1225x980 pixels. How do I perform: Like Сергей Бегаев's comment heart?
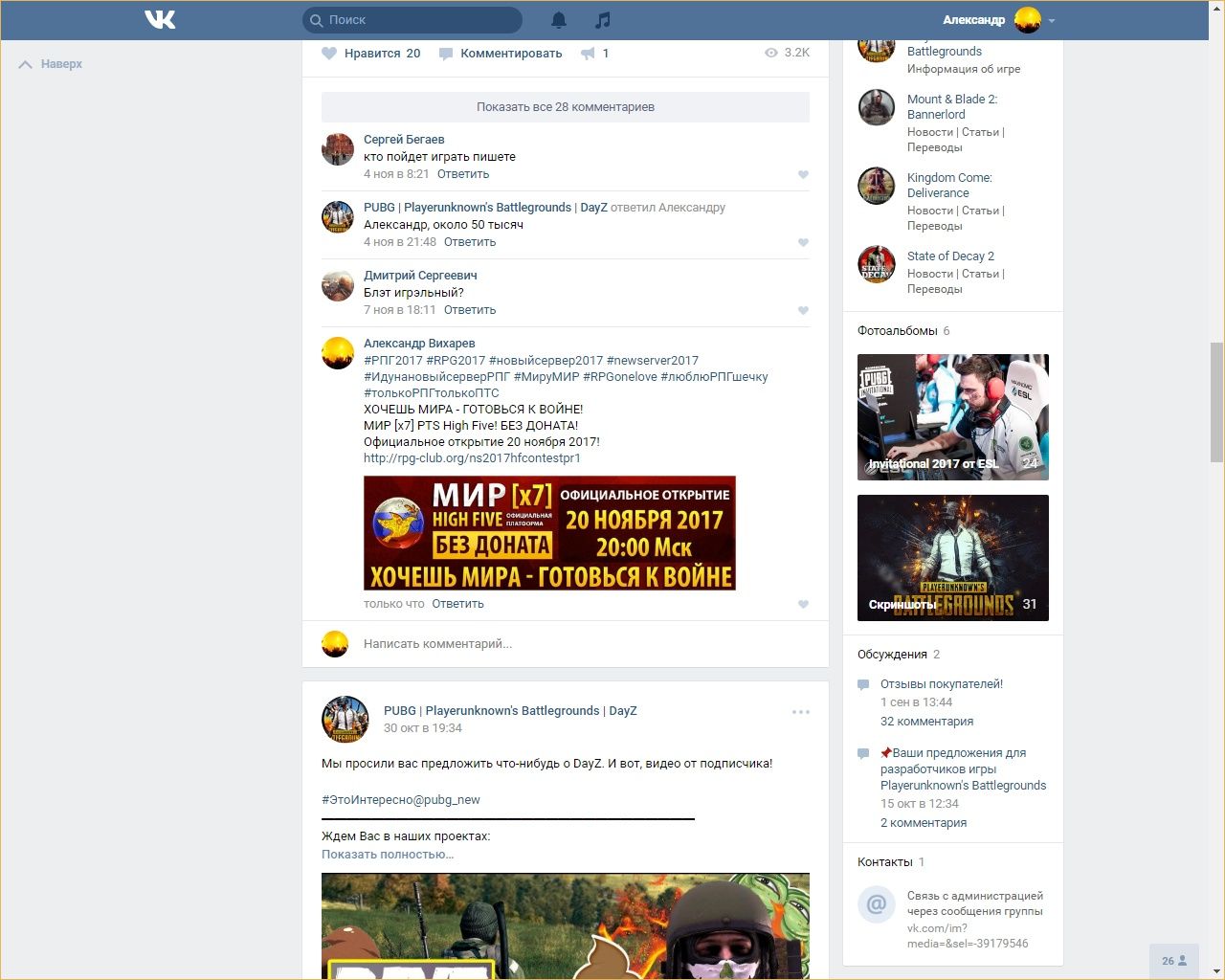click(x=803, y=174)
